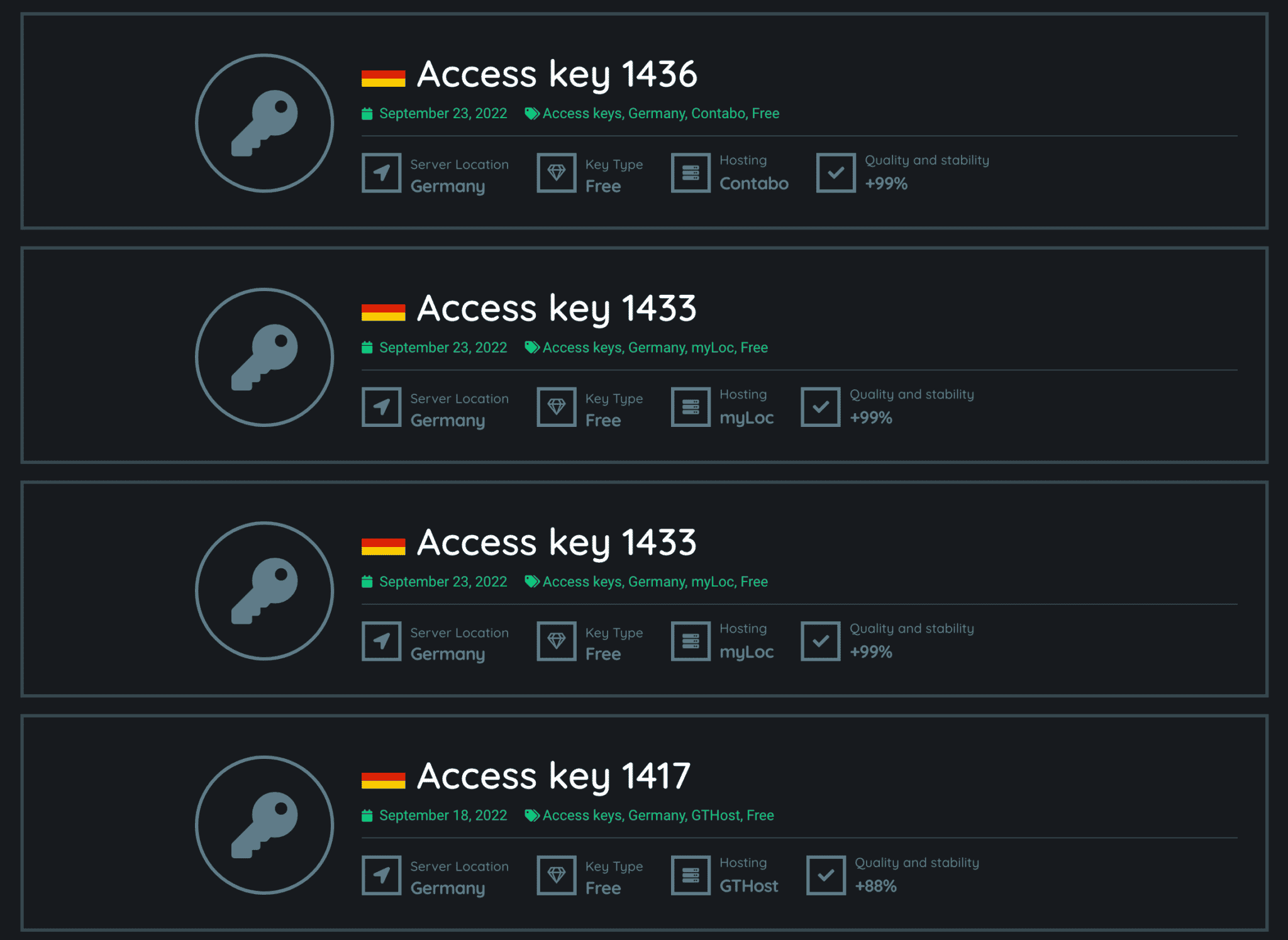Click the German flag beside Access key 1417
1288x940 pixels.
click(x=384, y=780)
